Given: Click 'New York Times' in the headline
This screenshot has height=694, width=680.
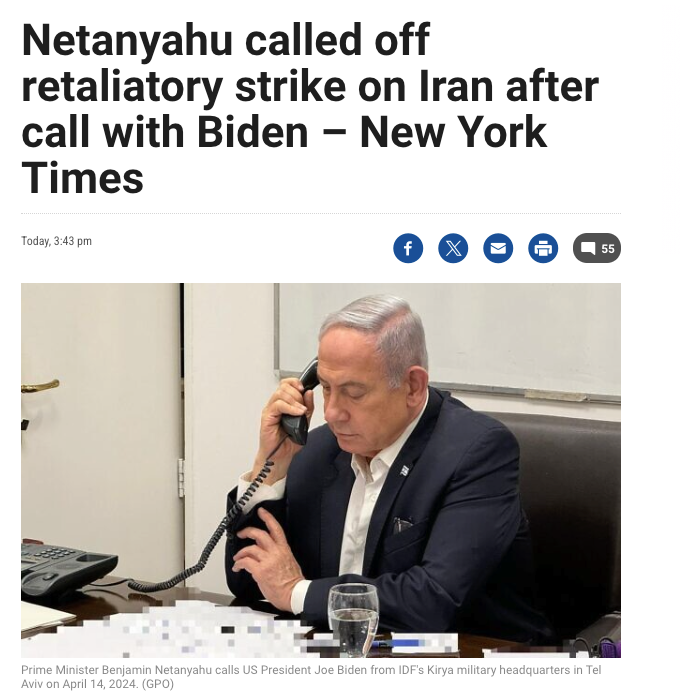Looking at the screenshot, I should pyautogui.click(x=283, y=155).
